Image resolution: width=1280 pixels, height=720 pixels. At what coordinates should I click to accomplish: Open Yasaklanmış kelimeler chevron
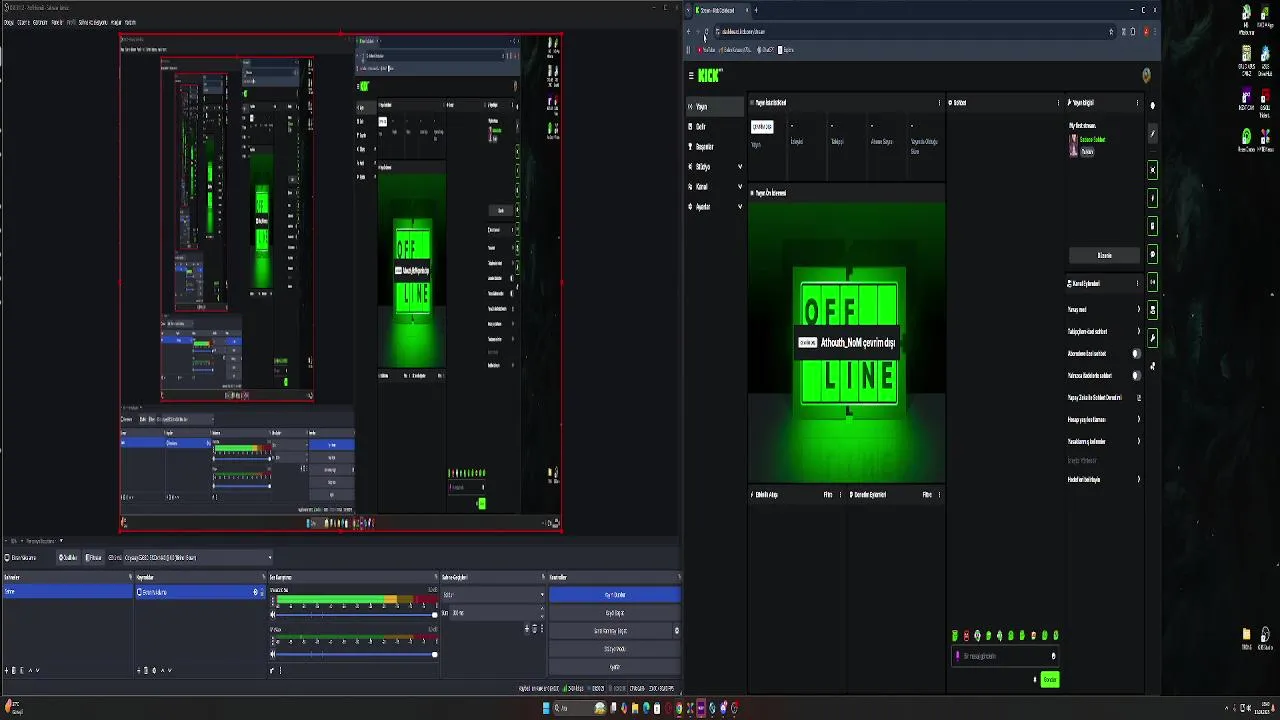(x=1138, y=441)
